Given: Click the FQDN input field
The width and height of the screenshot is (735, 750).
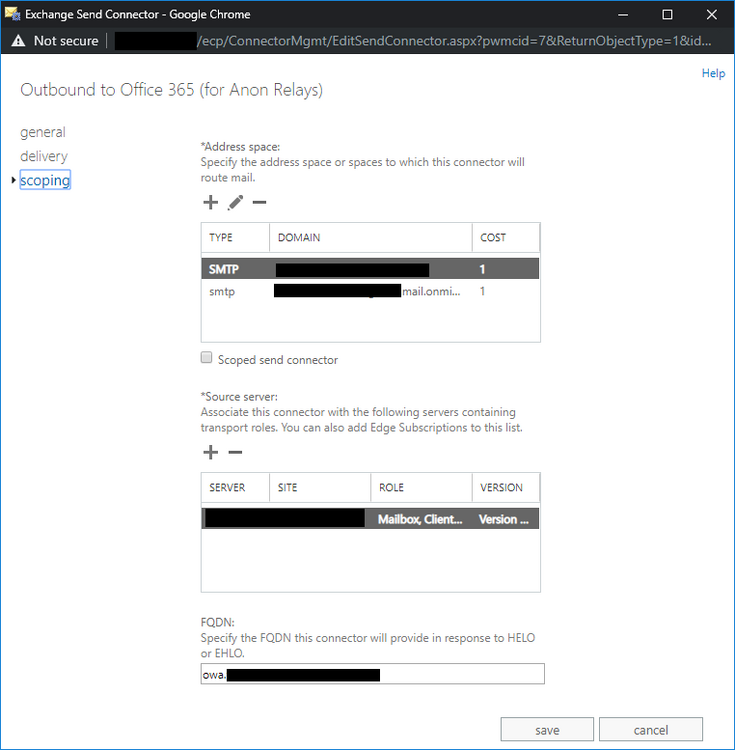Looking at the screenshot, I should (373, 674).
